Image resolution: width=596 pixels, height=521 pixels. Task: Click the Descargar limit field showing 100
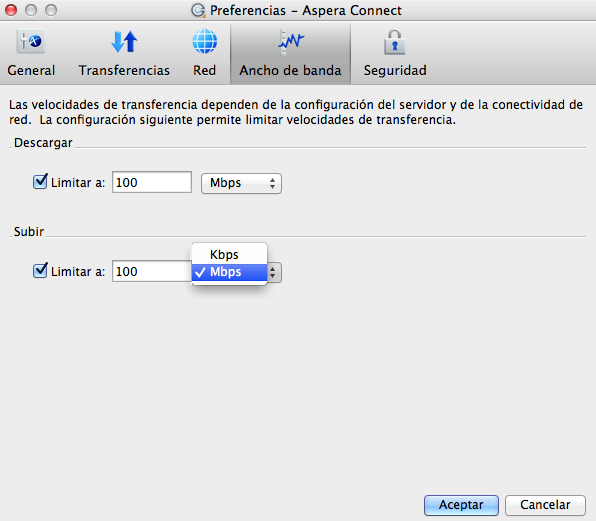pos(152,182)
